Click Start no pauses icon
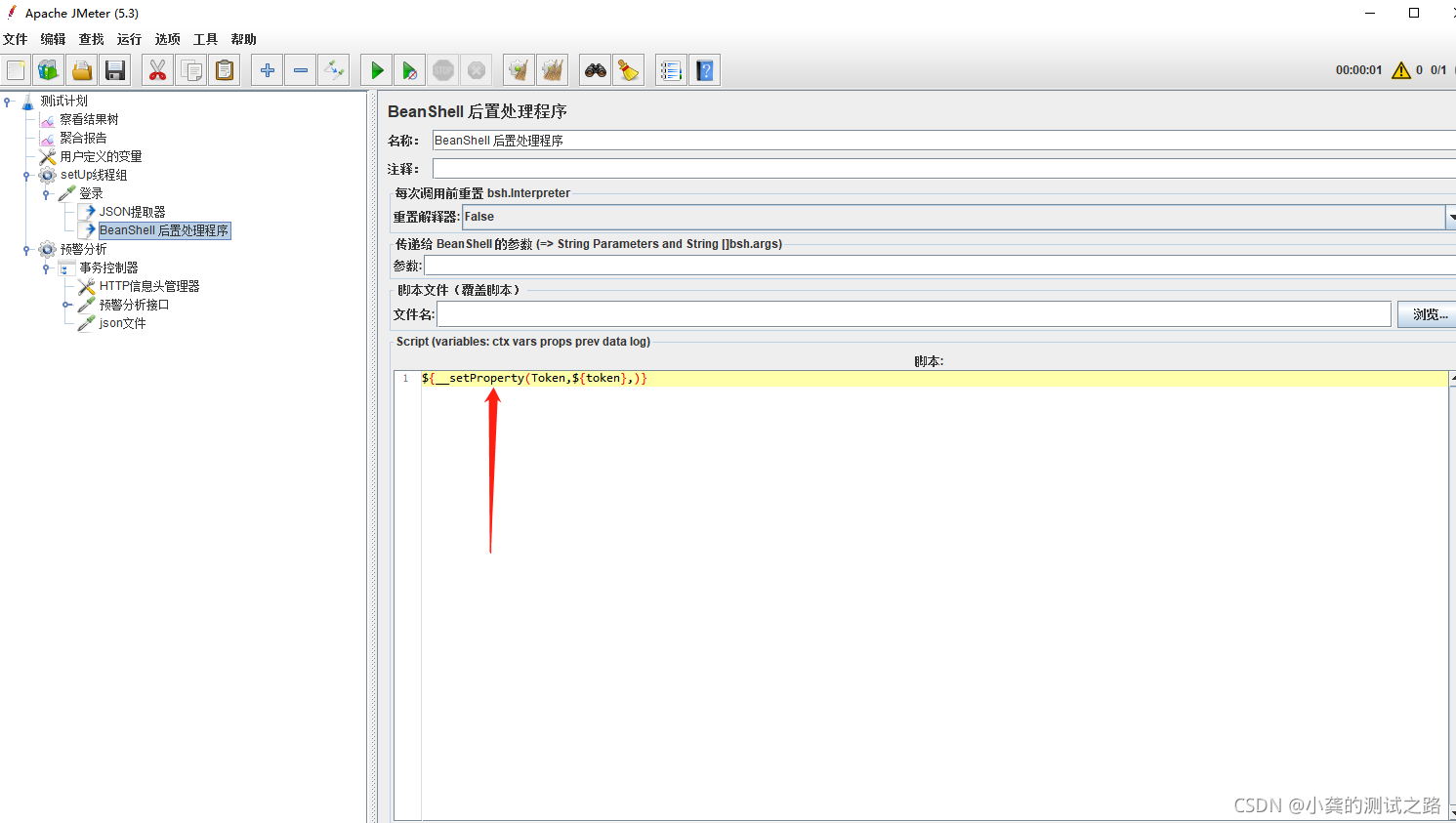The image size is (1456, 823). tap(410, 70)
